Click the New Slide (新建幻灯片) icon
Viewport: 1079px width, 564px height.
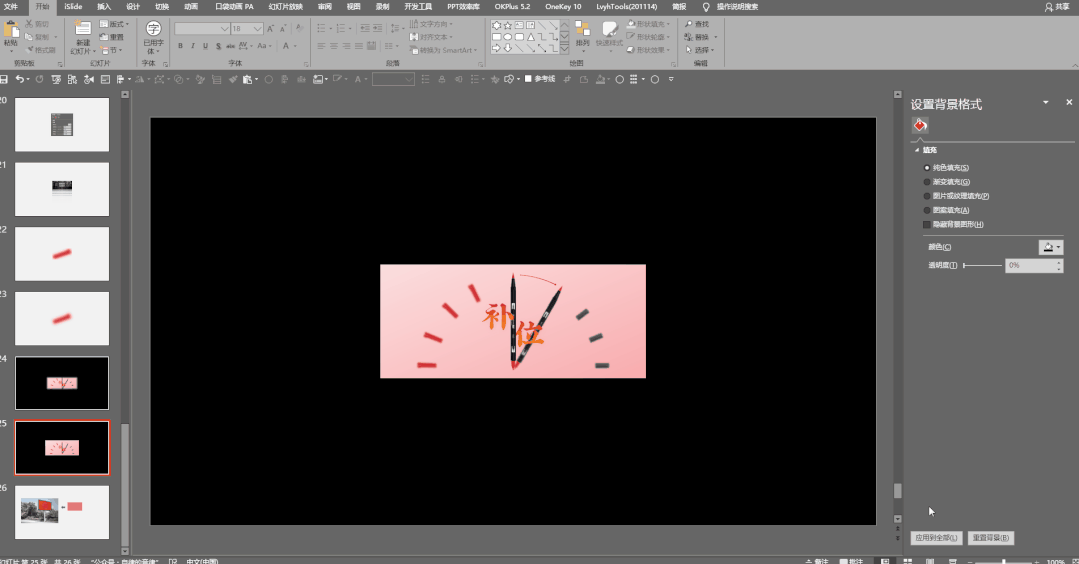coord(81,31)
